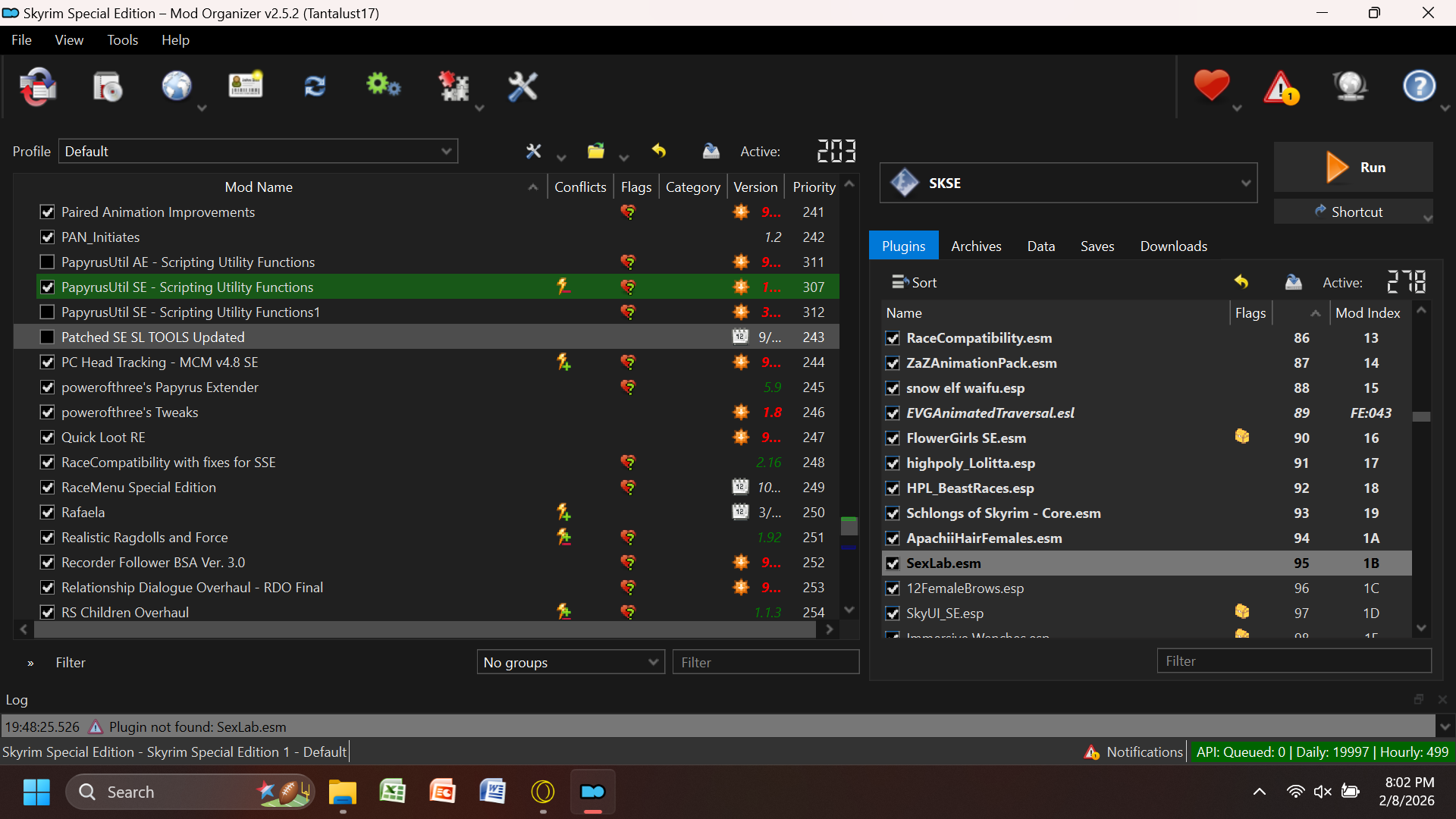Expand the log panel dropdown arrow
The image size is (1456, 819).
pos(1445,726)
